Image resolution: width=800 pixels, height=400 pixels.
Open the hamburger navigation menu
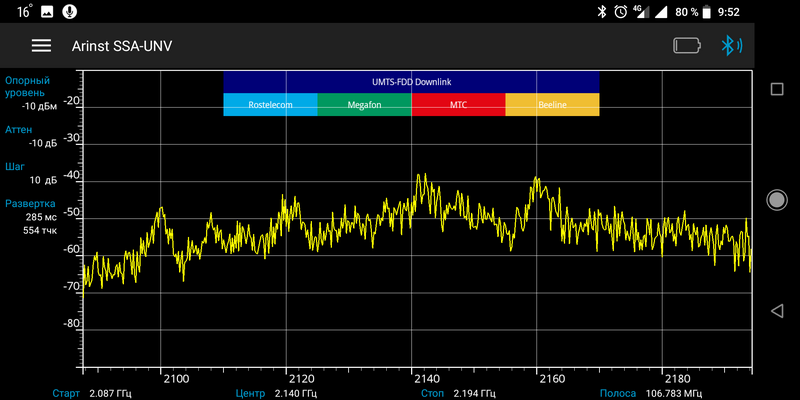(x=41, y=46)
